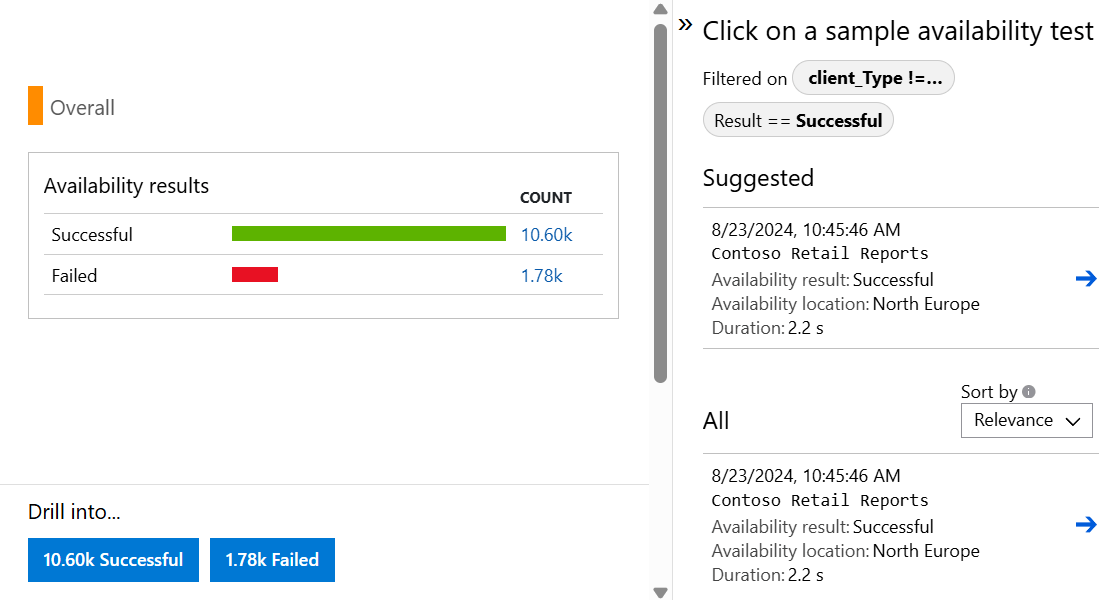Screen dimensions: 1120x600
Task: Select the red Failed bar in chart
Action: click(x=255, y=274)
